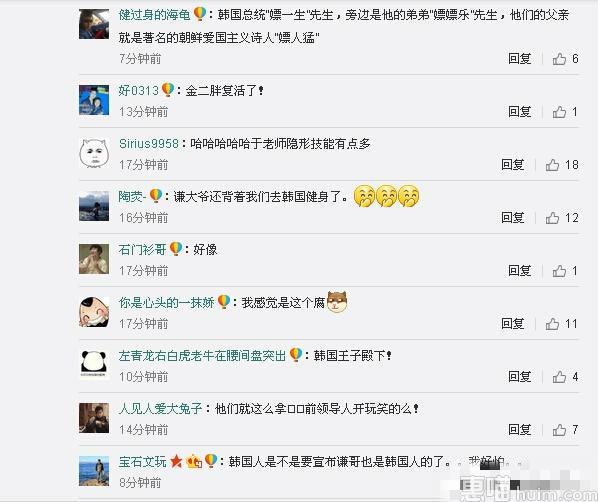This screenshot has height=502, width=598.
Task: Thumbs-up the 你是心头的一抹娇 comment
Action: point(562,324)
